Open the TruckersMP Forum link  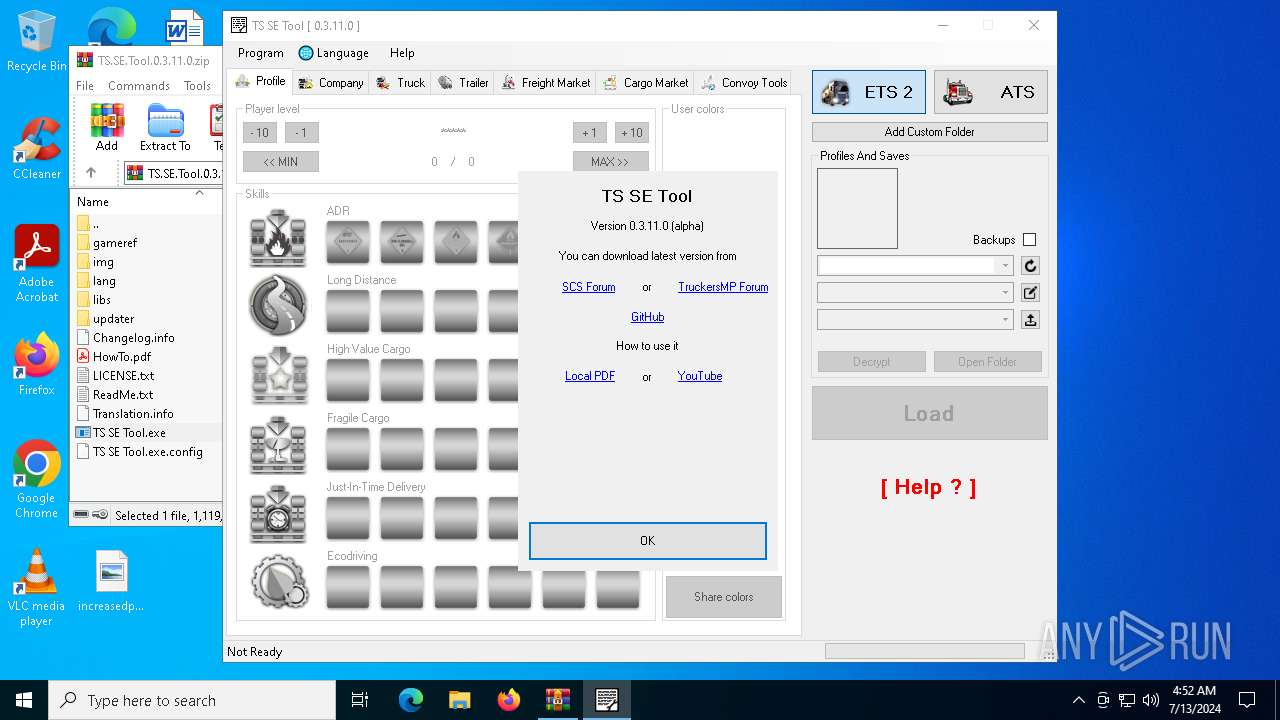pos(723,287)
